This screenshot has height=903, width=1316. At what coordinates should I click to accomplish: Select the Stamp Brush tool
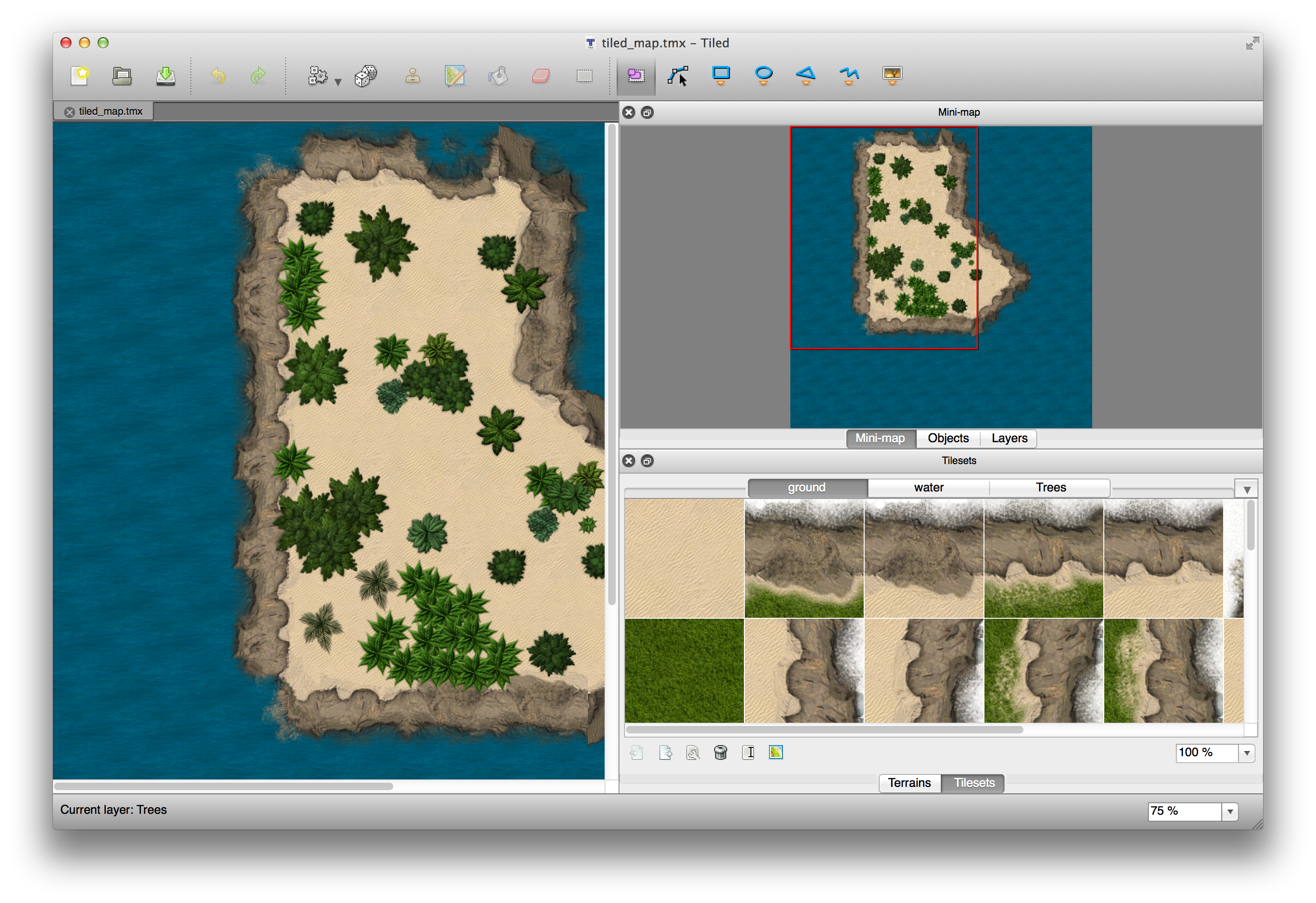tap(413, 75)
